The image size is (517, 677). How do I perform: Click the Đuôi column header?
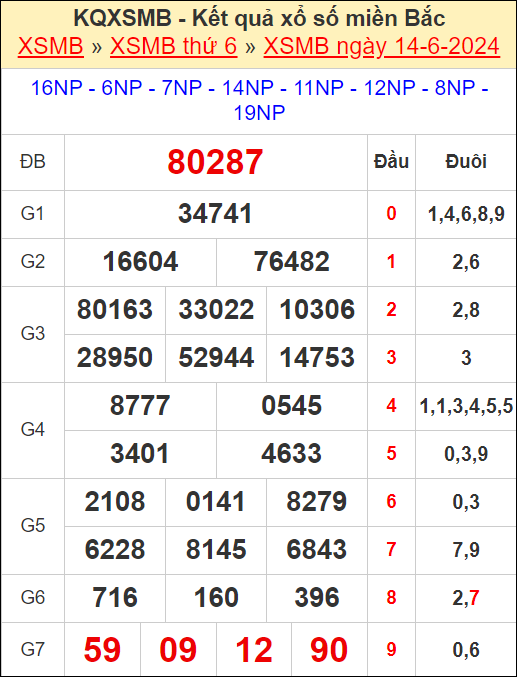(466, 161)
